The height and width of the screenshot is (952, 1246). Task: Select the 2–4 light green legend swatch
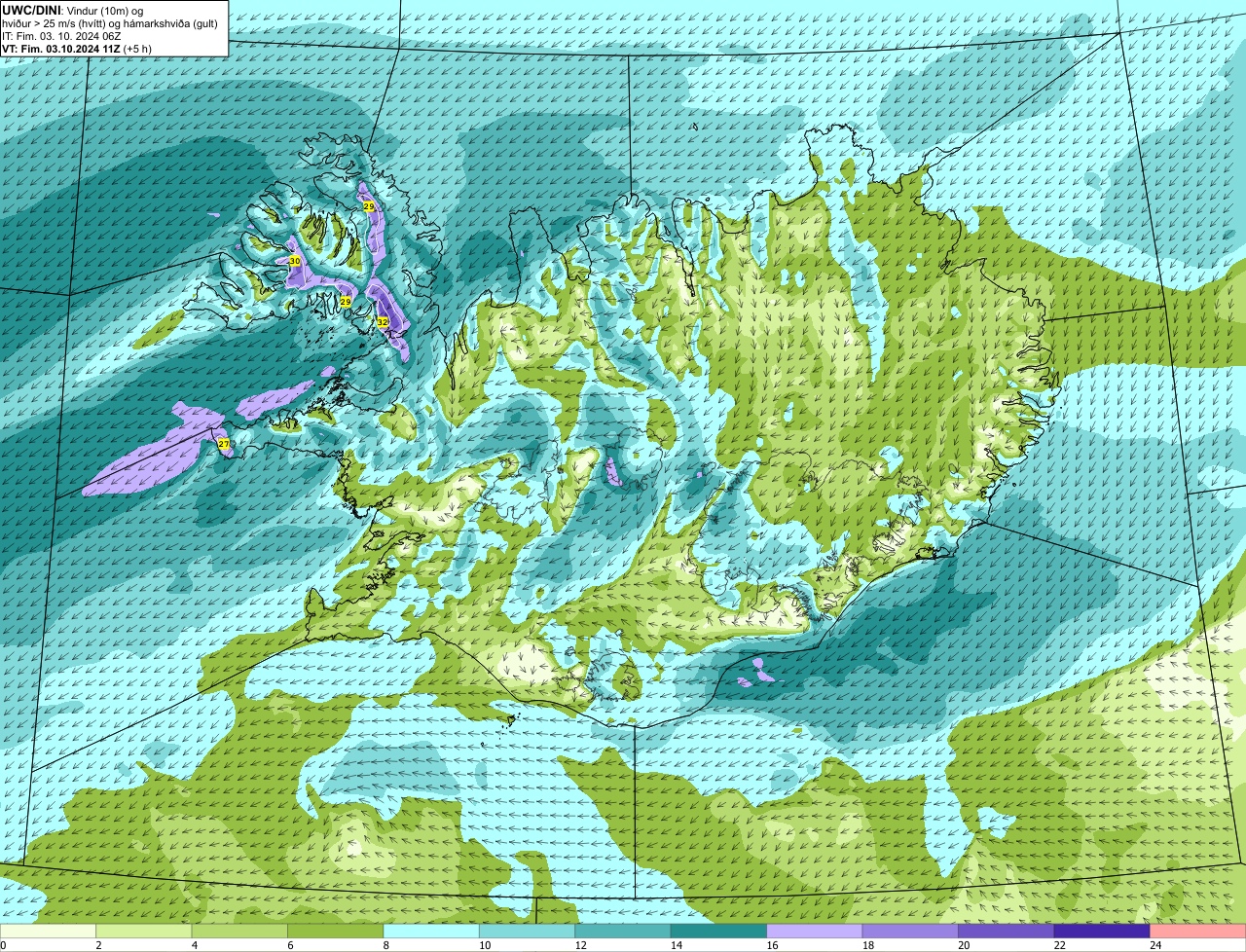point(144,932)
